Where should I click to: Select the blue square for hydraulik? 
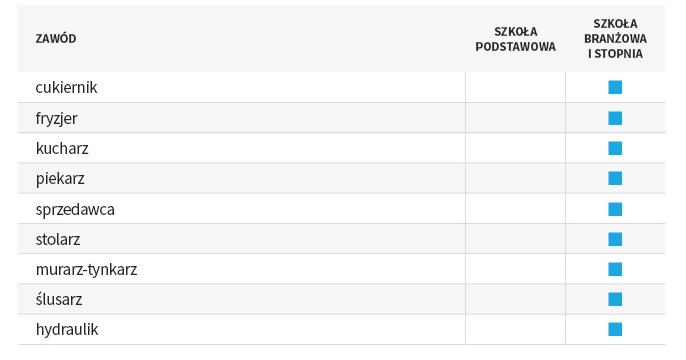(615, 329)
